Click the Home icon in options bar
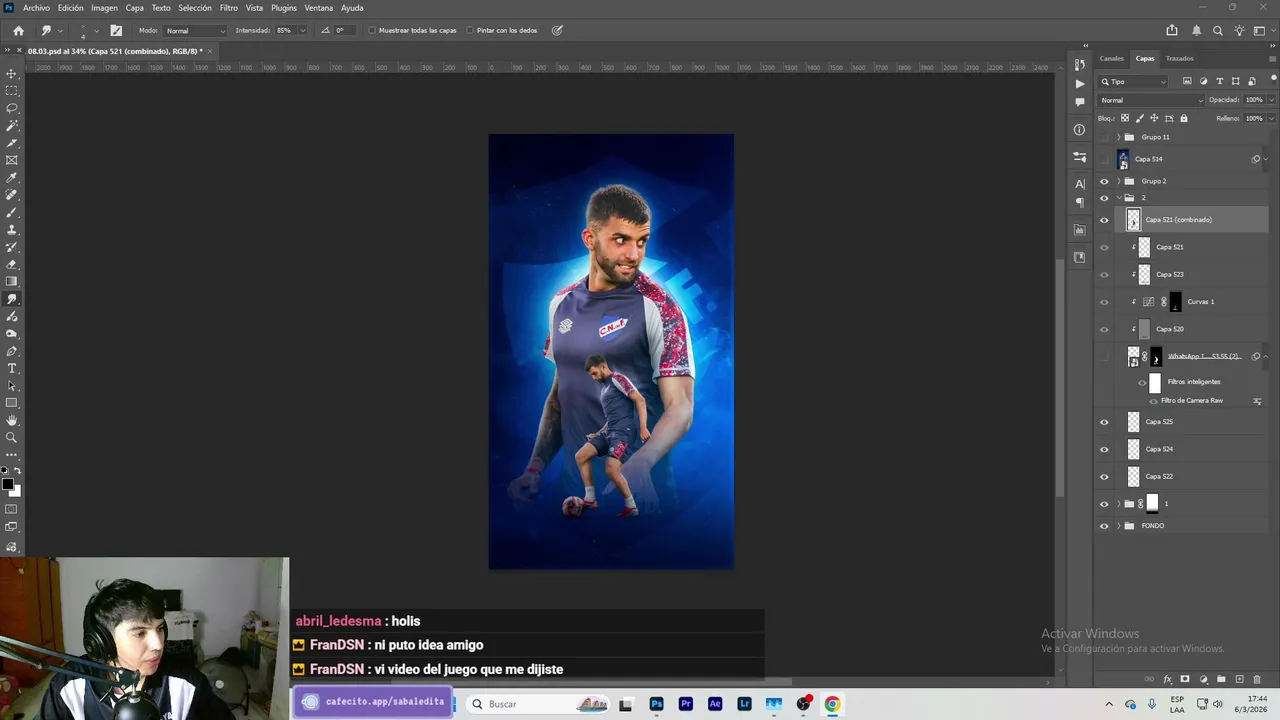Image resolution: width=1280 pixels, height=720 pixels. [18, 30]
